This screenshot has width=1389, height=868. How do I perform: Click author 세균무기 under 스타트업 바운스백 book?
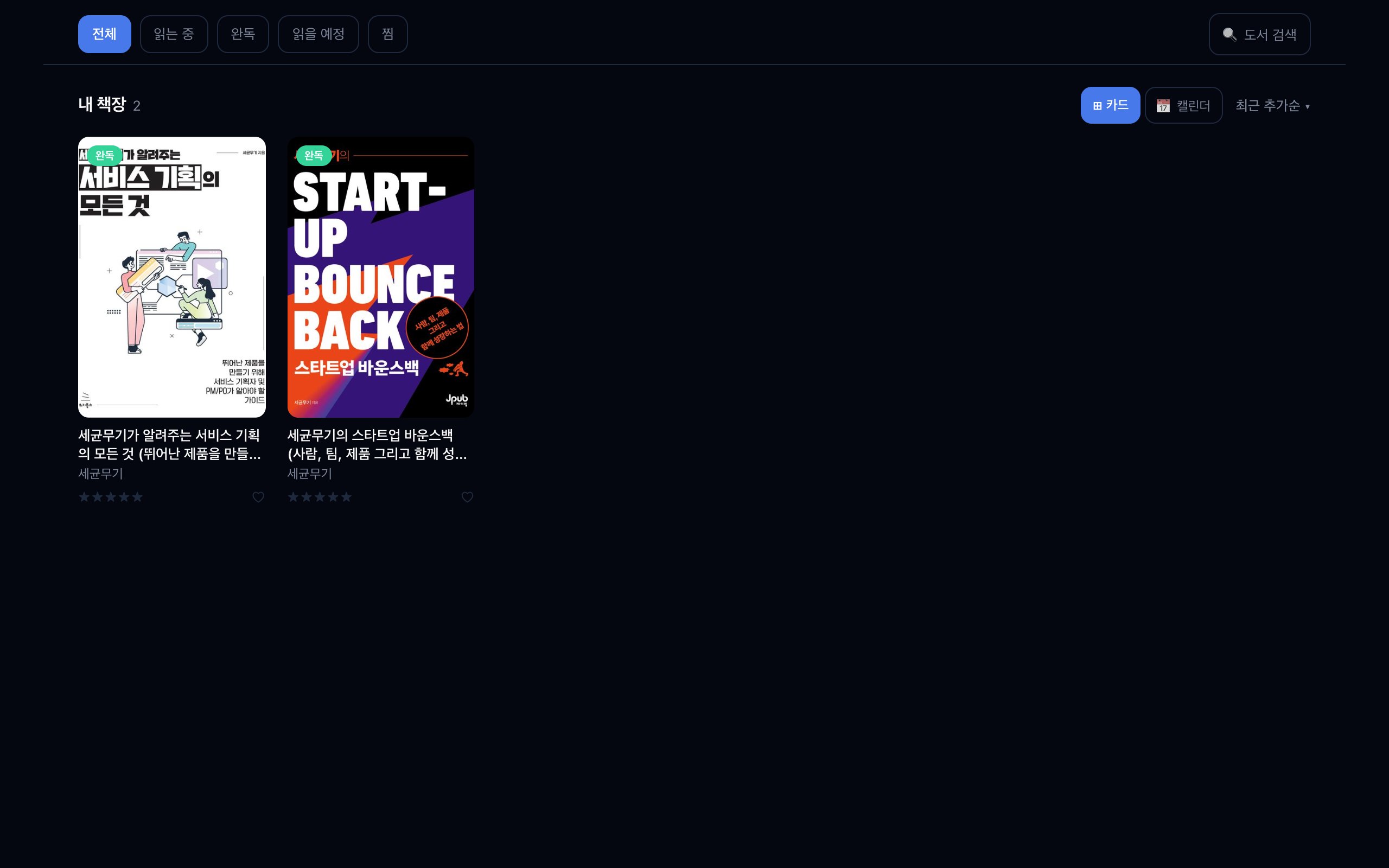click(309, 474)
